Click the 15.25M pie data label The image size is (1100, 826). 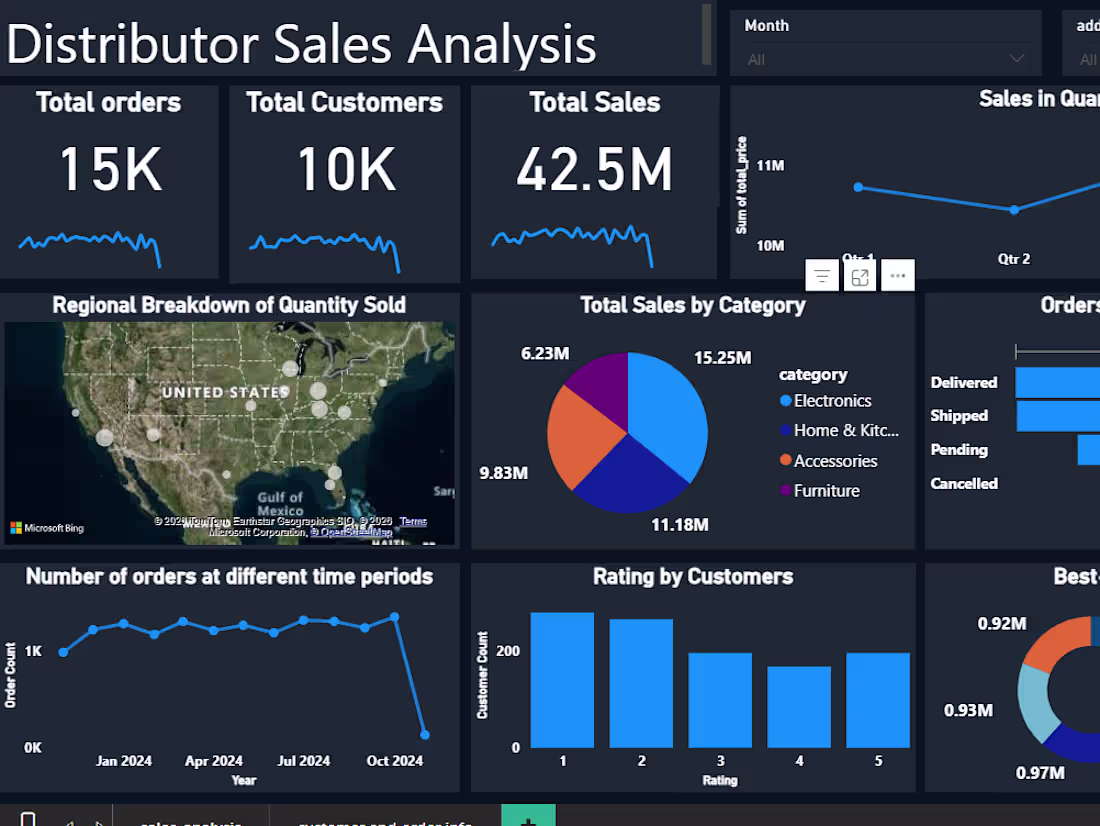(x=722, y=358)
